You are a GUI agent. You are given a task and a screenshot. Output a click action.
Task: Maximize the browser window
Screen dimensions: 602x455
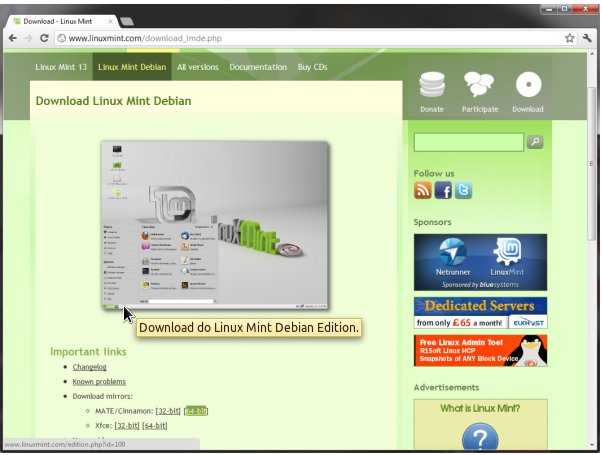click(x=565, y=8)
